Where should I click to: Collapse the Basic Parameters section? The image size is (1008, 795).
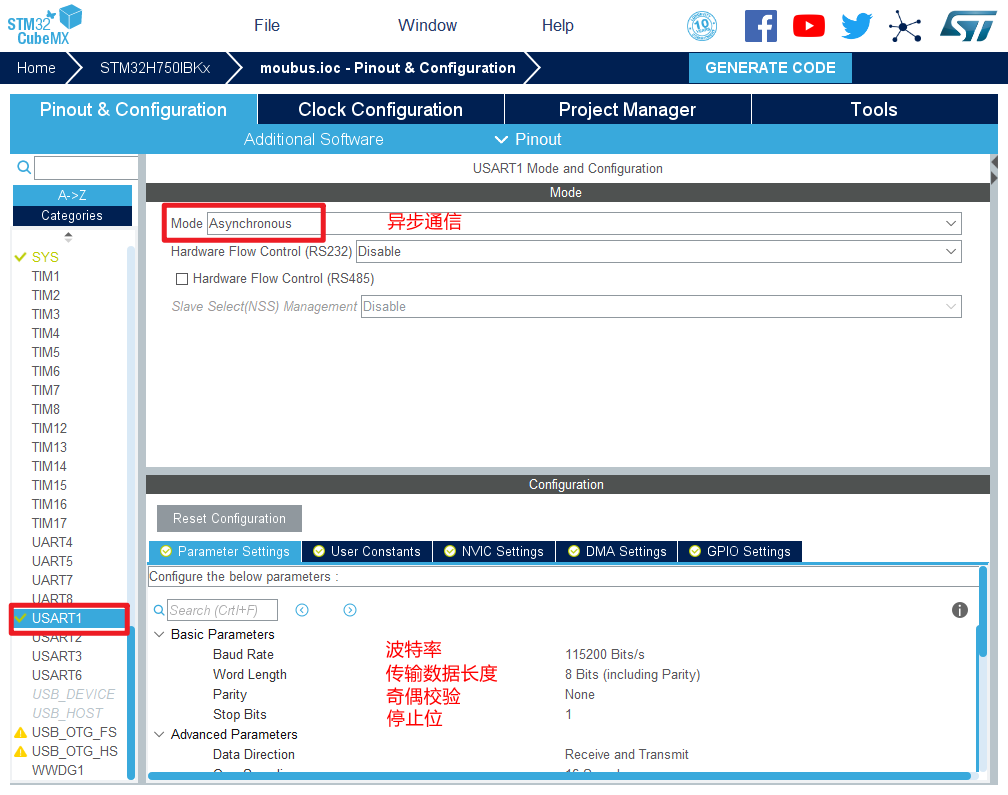[x=159, y=635]
